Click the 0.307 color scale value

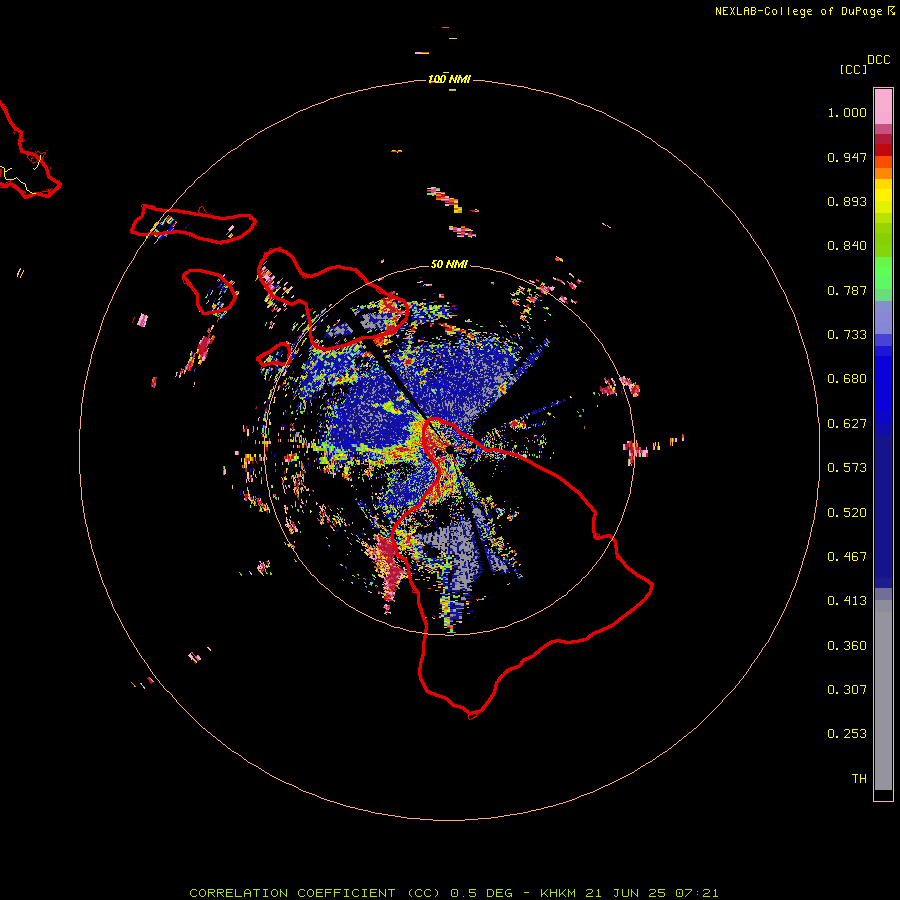point(847,690)
